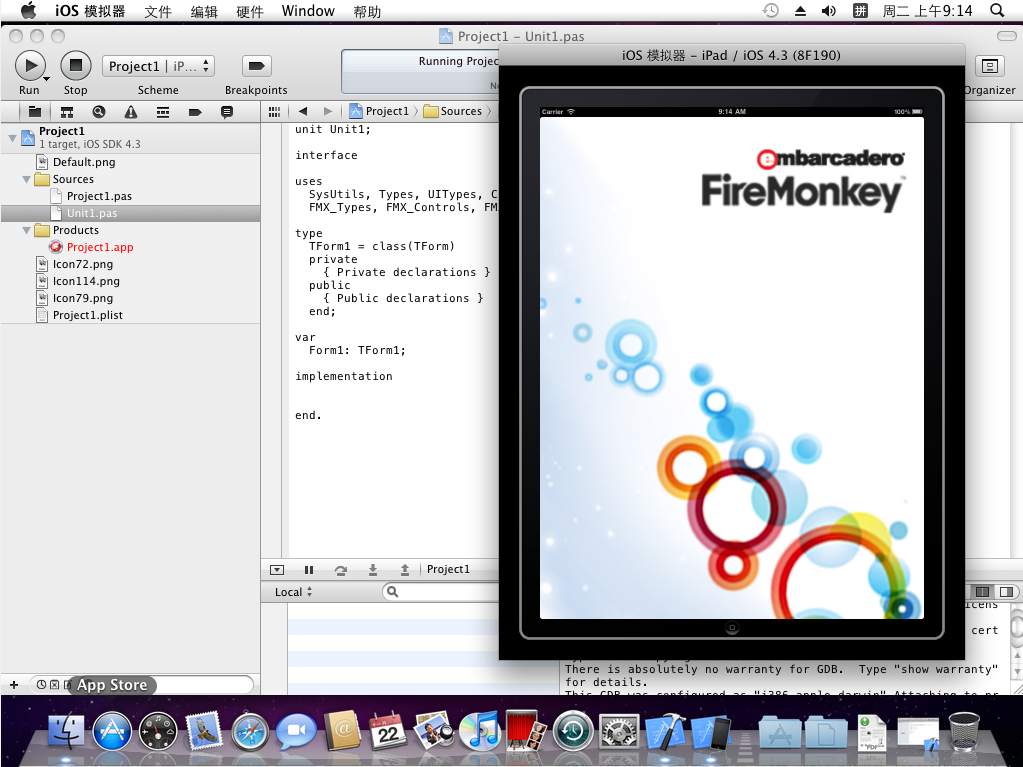The width and height of the screenshot is (1023, 767).
Task: Collapse the Project1 root disclosure triangle
Action: (x=12, y=138)
